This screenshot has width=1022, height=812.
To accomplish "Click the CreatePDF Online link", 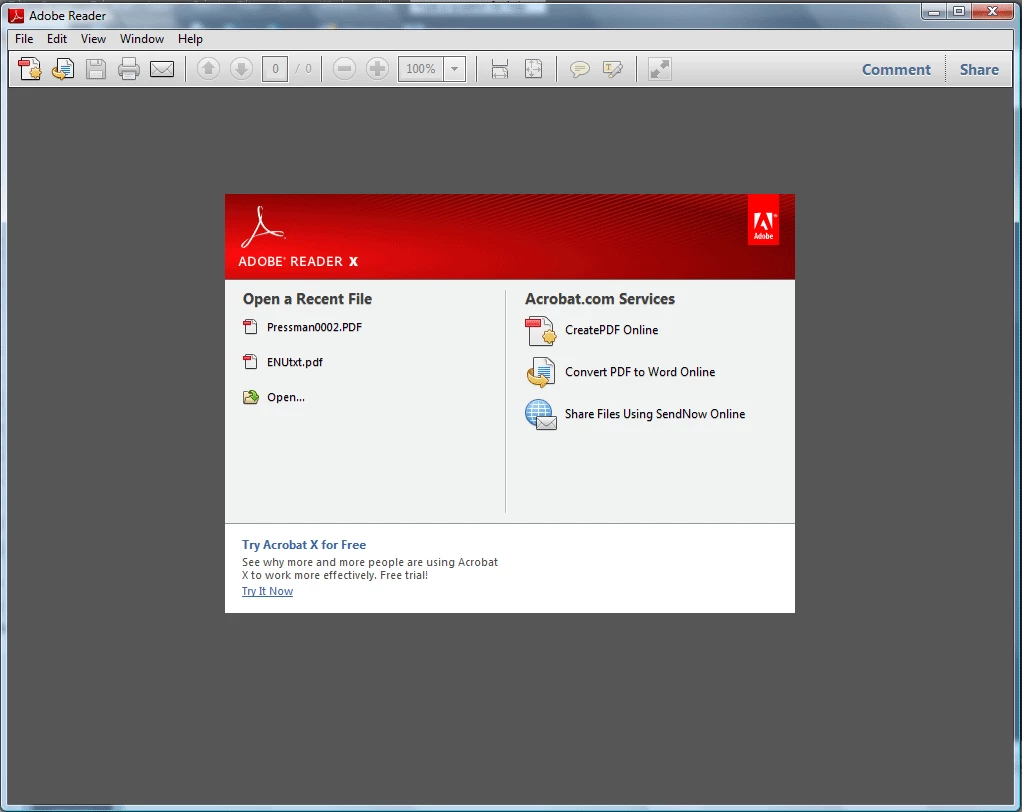I will tap(611, 330).
